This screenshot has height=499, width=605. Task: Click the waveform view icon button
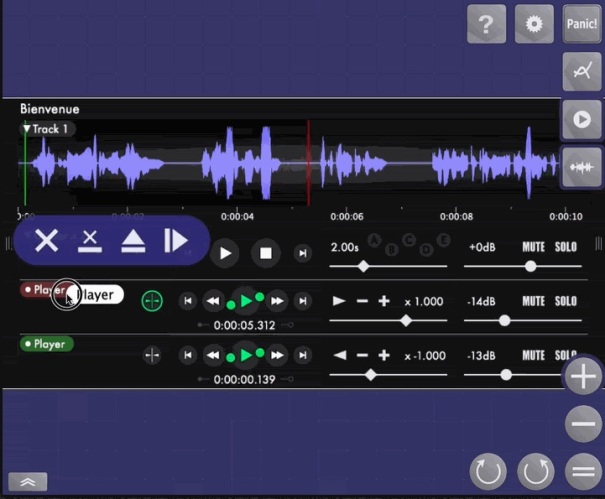point(581,166)
